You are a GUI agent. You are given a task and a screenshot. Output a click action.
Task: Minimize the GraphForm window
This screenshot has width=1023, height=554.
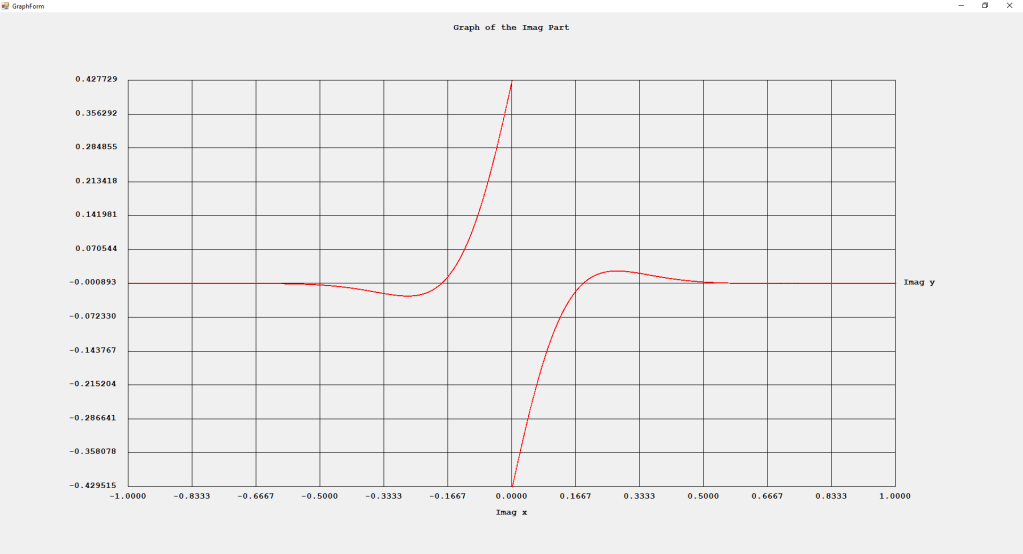pos(961,5)
